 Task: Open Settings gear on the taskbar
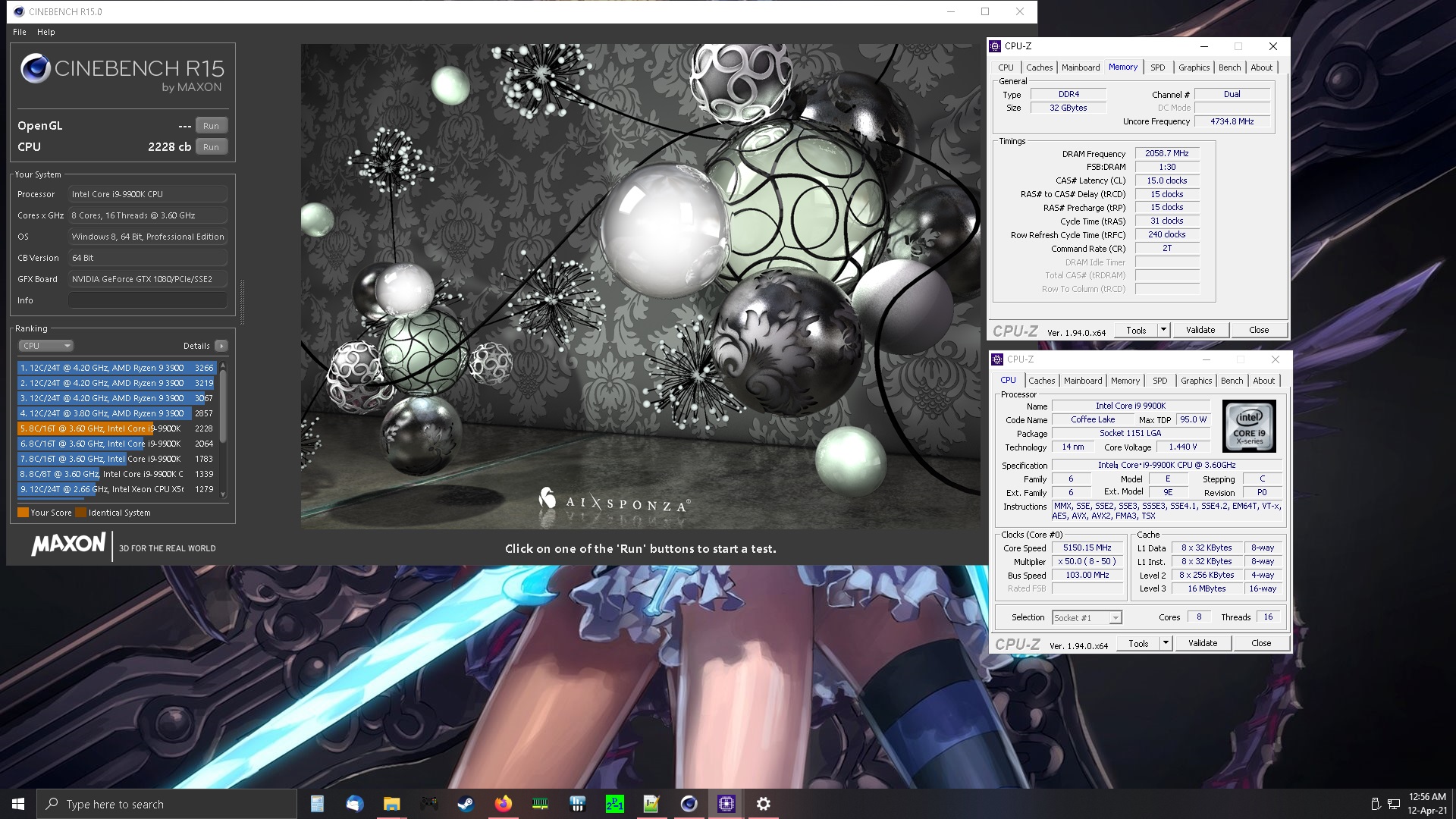763,804
